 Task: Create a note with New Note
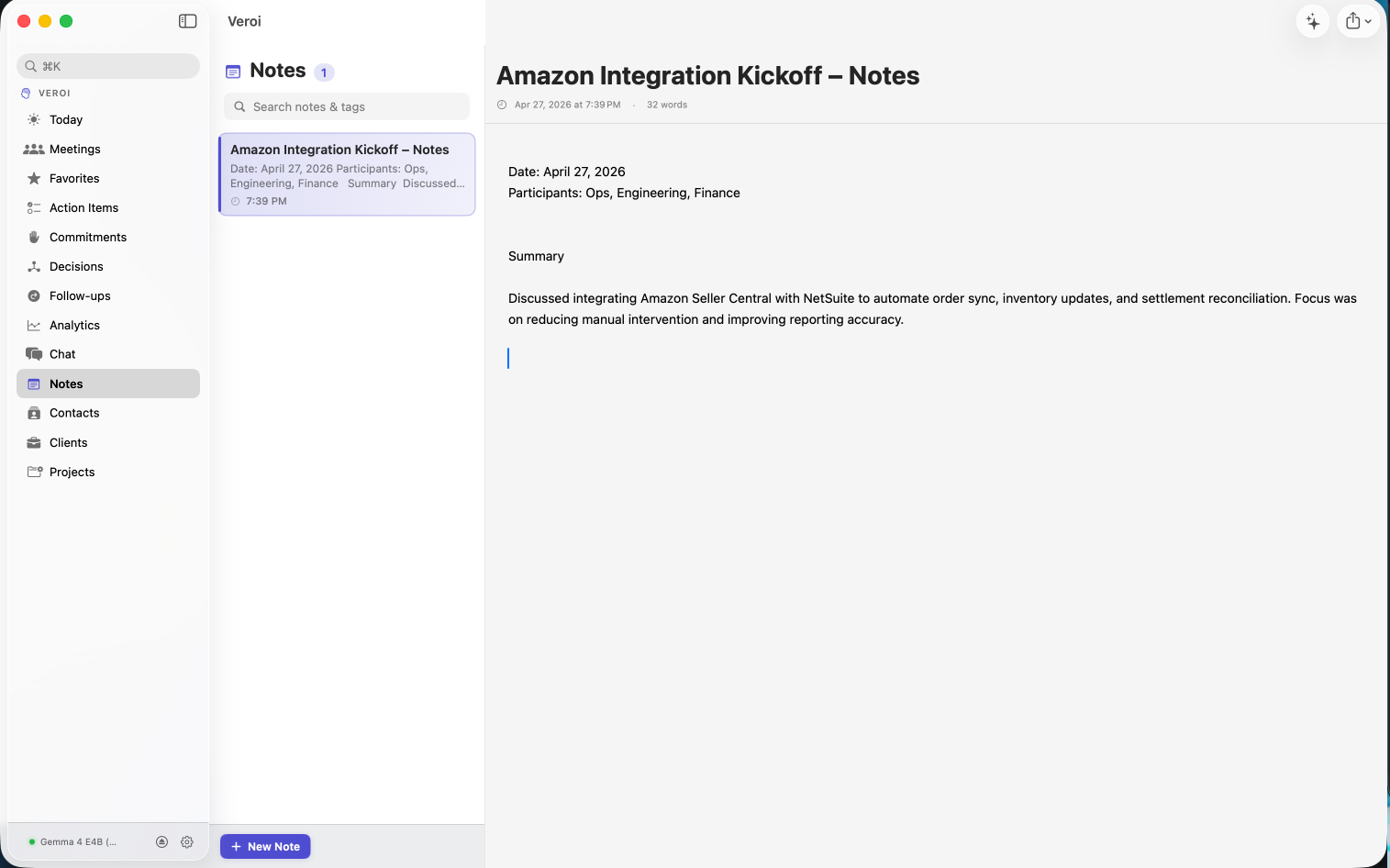pos(265,846)
